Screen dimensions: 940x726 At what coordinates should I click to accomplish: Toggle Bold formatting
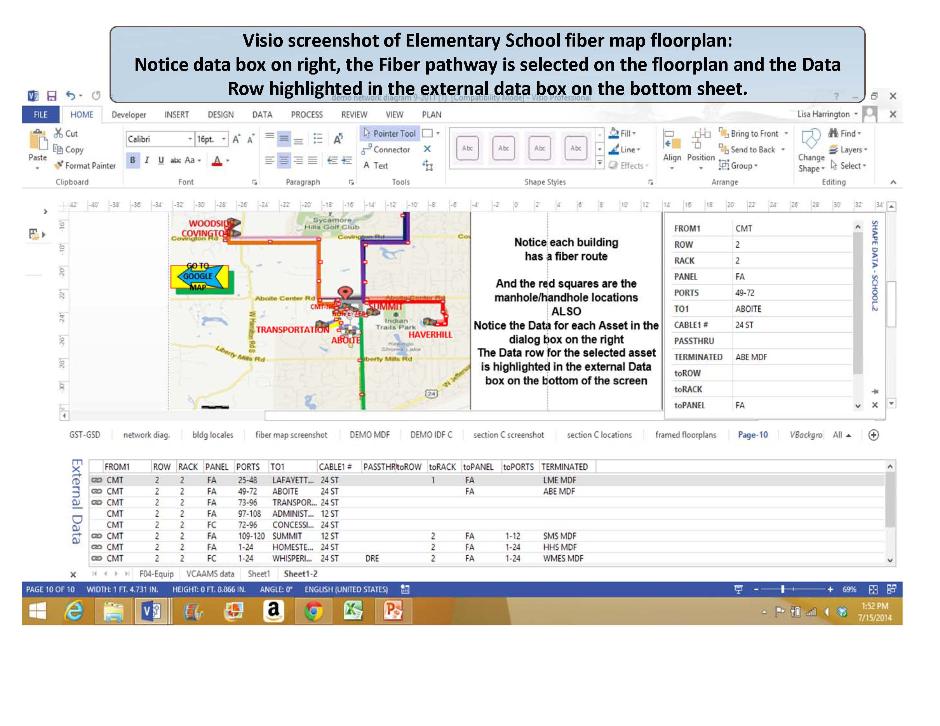pyautogui.click(x=132, y=160)
